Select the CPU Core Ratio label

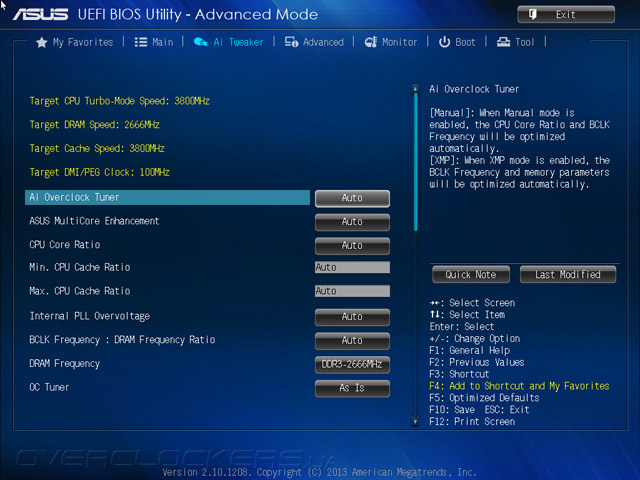pos(65,245)
